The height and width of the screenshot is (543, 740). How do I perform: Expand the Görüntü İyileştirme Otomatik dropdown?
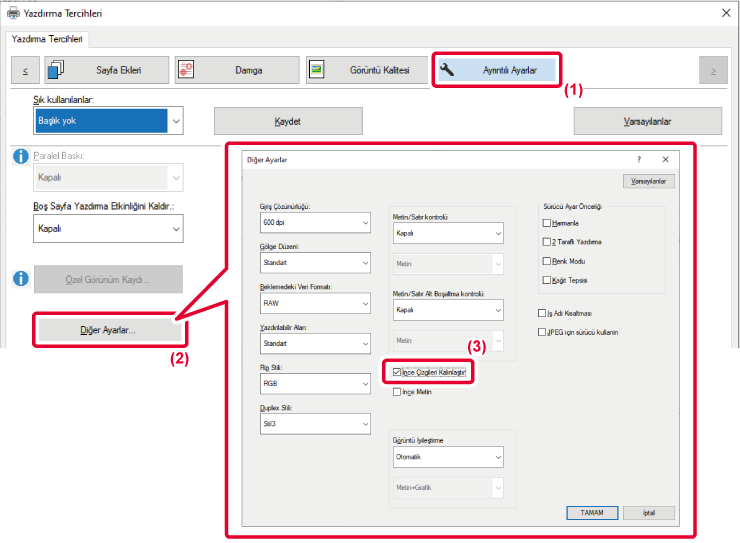tap(448, 457)
